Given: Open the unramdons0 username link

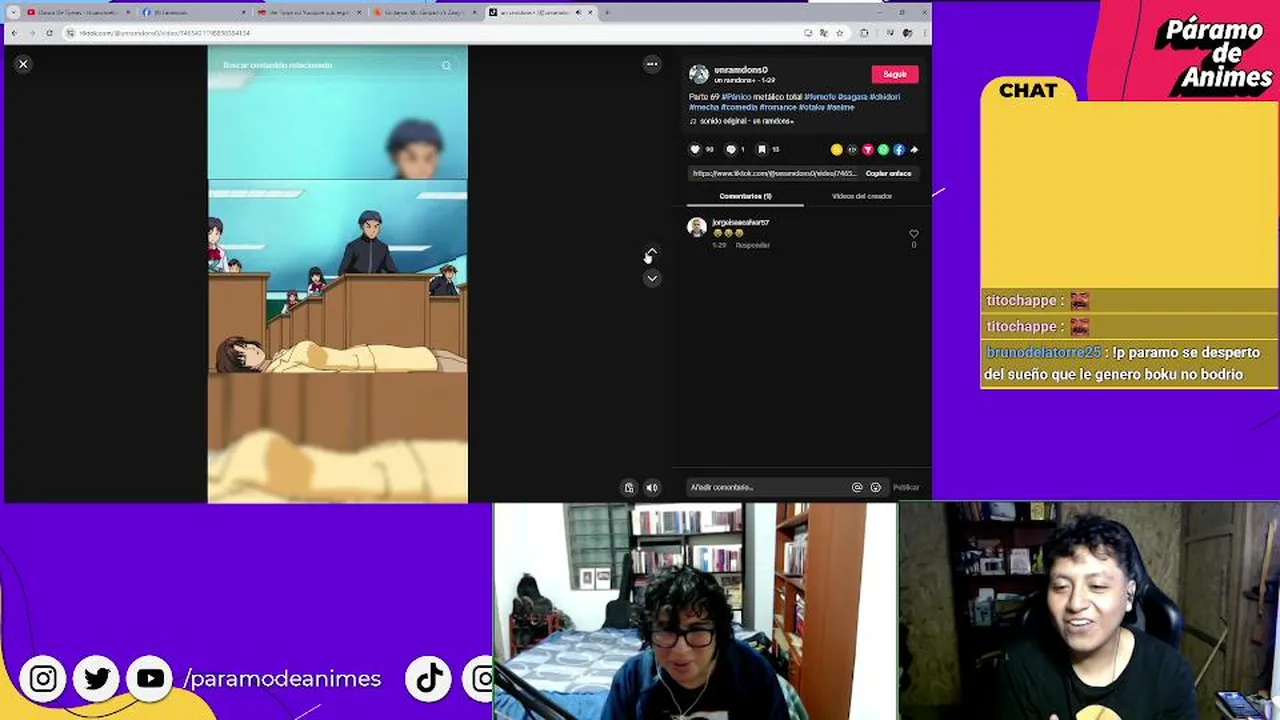Looking at the screenshot, I should 741,70.
